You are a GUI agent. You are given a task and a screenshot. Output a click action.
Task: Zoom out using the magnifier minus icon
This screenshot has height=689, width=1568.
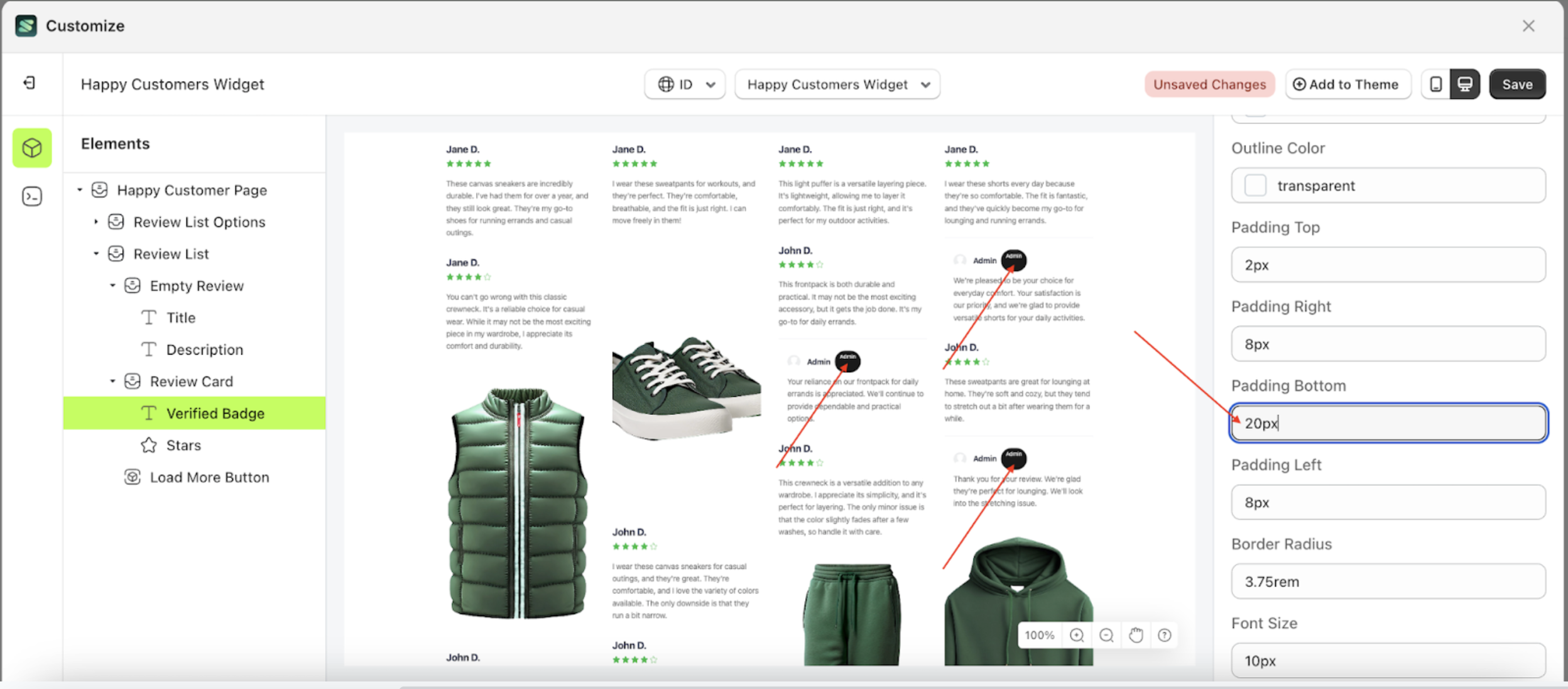1107,635
